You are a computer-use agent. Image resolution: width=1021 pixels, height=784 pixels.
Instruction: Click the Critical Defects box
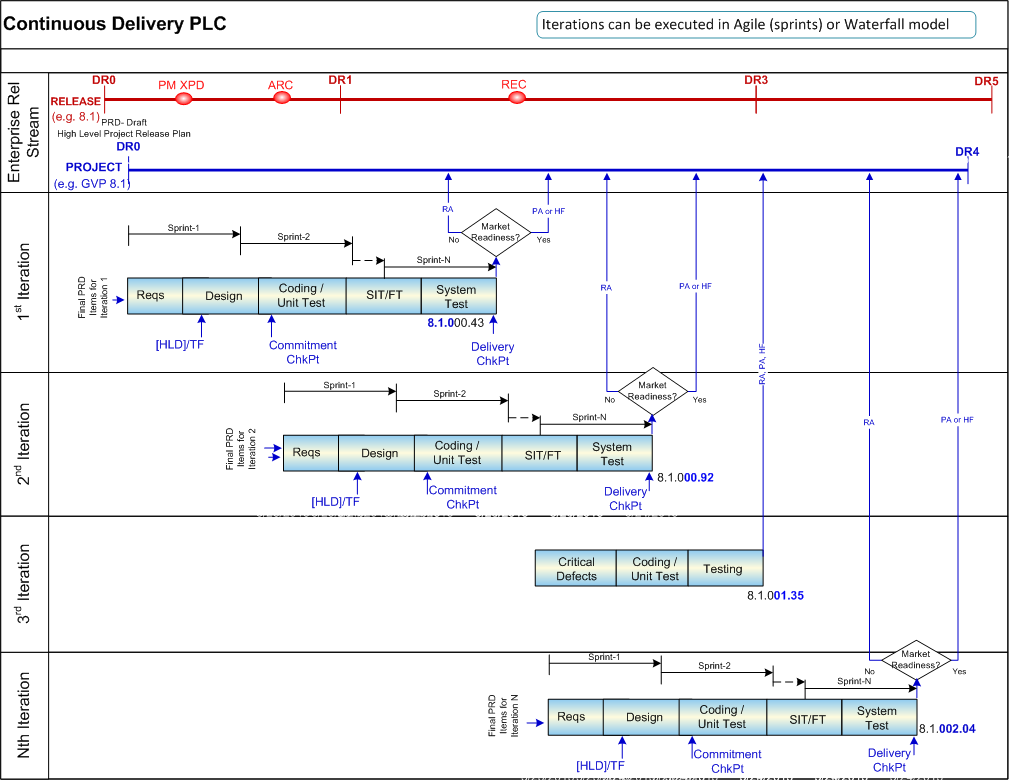click(x=576, y=569)
